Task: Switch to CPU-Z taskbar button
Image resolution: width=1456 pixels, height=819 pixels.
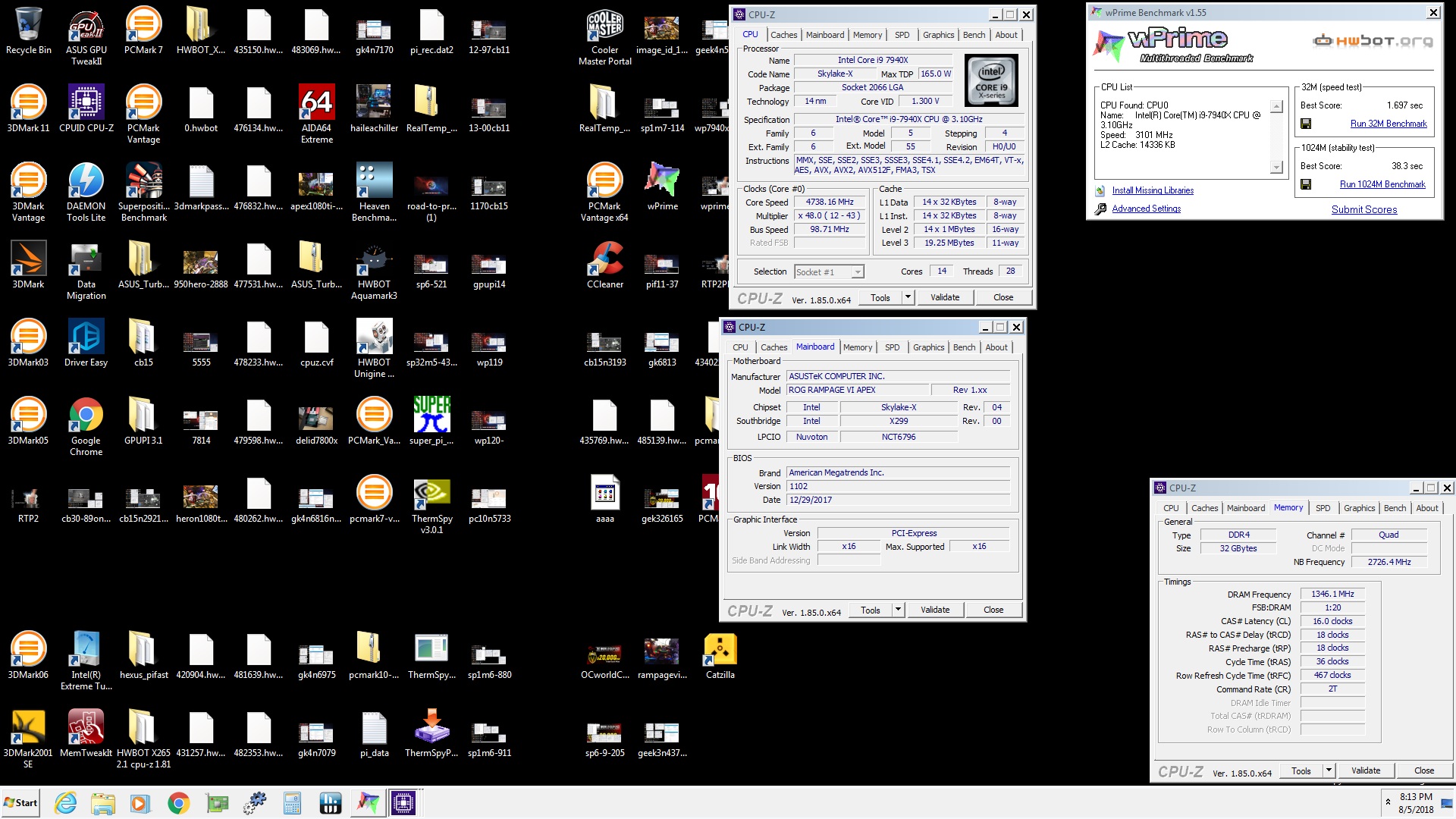Action: tap(403, 803)
